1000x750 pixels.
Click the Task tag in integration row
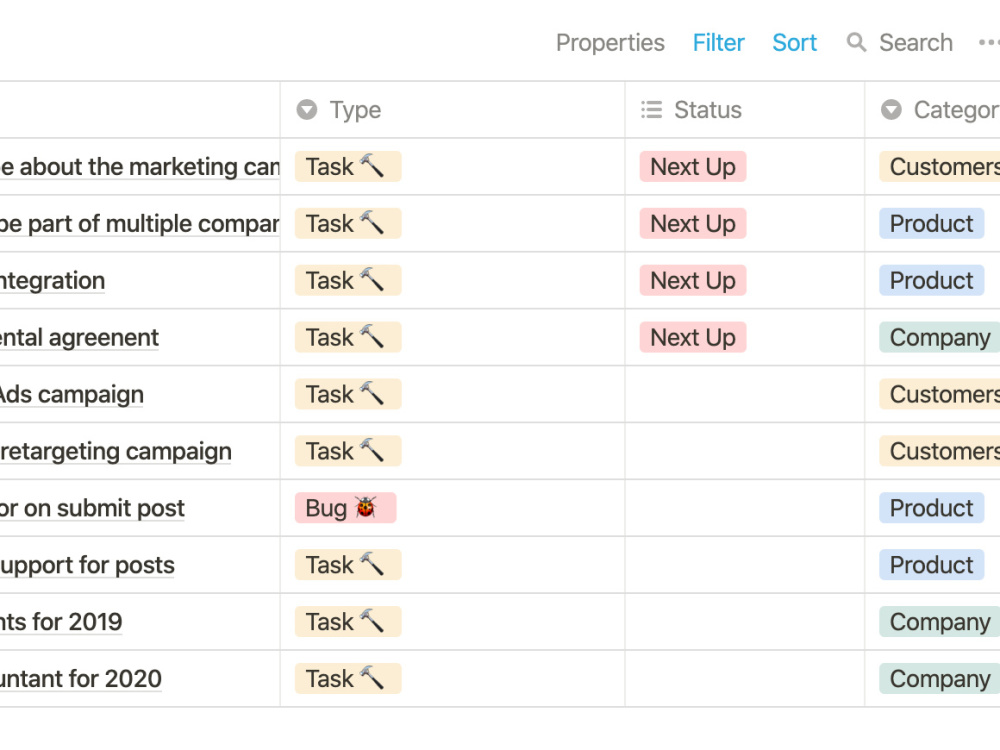point(348,281)
